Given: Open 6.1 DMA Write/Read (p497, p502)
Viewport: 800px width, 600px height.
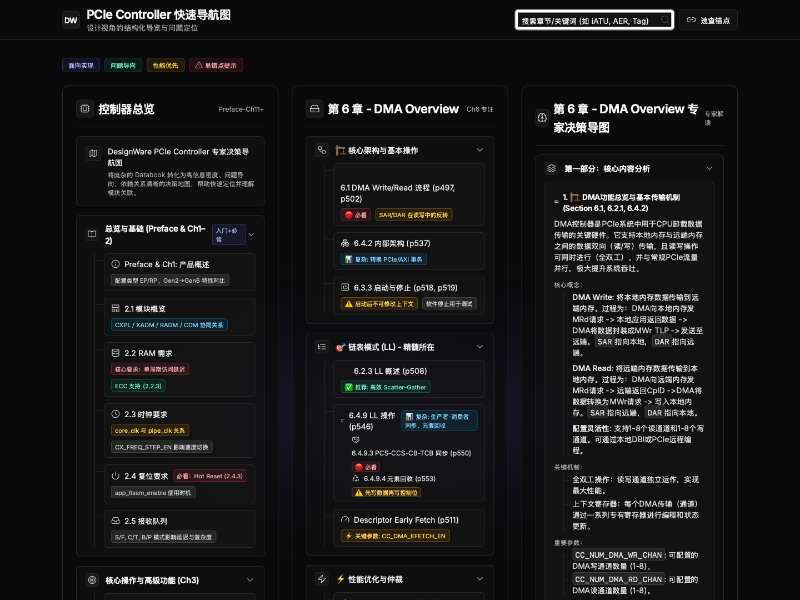Looking at the screenshot, I should pos(409,194).
